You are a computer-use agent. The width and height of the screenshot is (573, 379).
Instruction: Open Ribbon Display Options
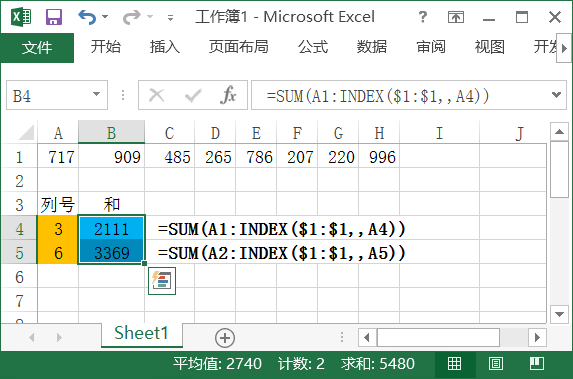pos(456,17)
